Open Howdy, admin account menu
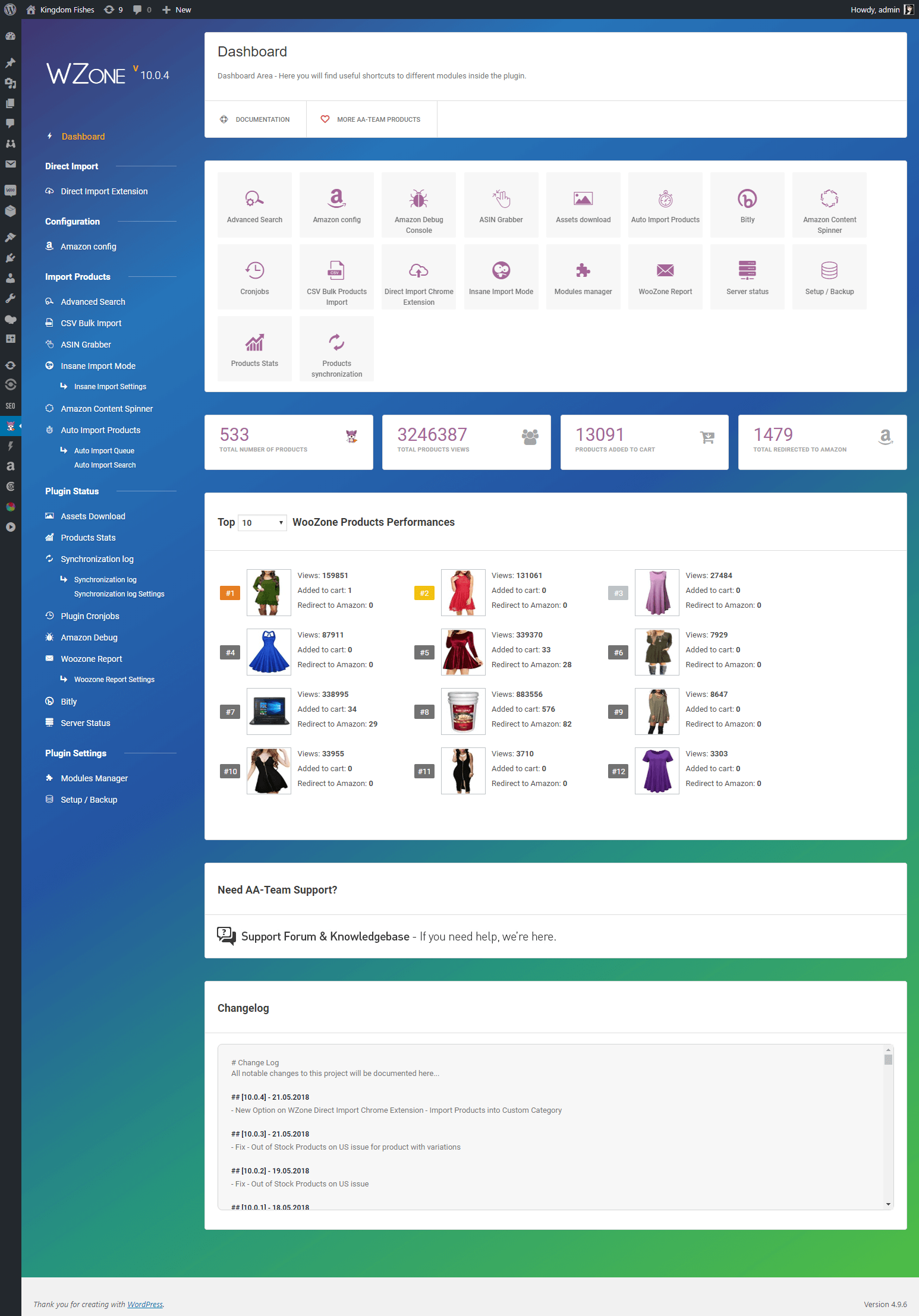919x1316 pixels. tap(882, 10)
